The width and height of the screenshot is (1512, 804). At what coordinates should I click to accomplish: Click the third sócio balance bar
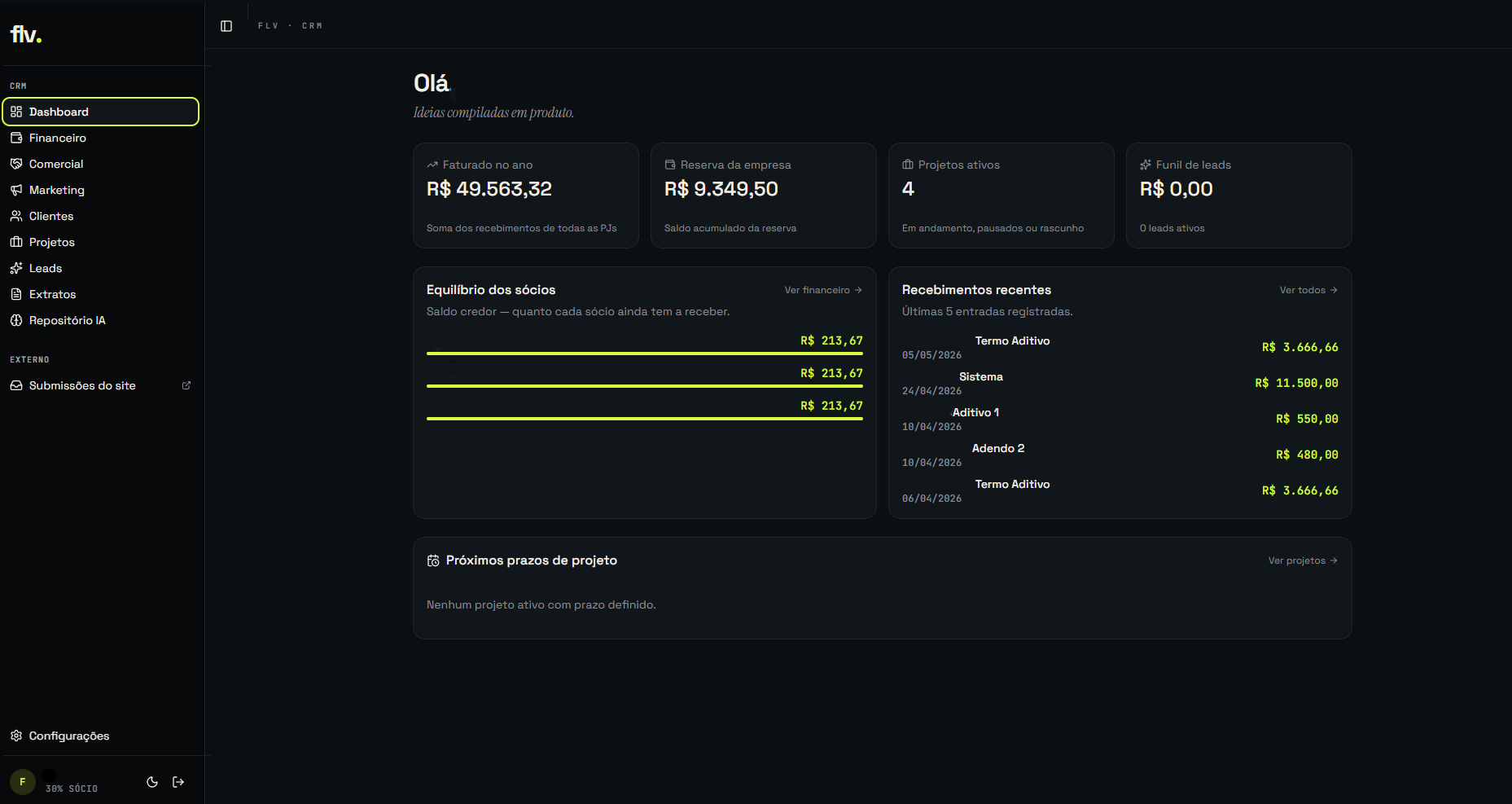645,419
